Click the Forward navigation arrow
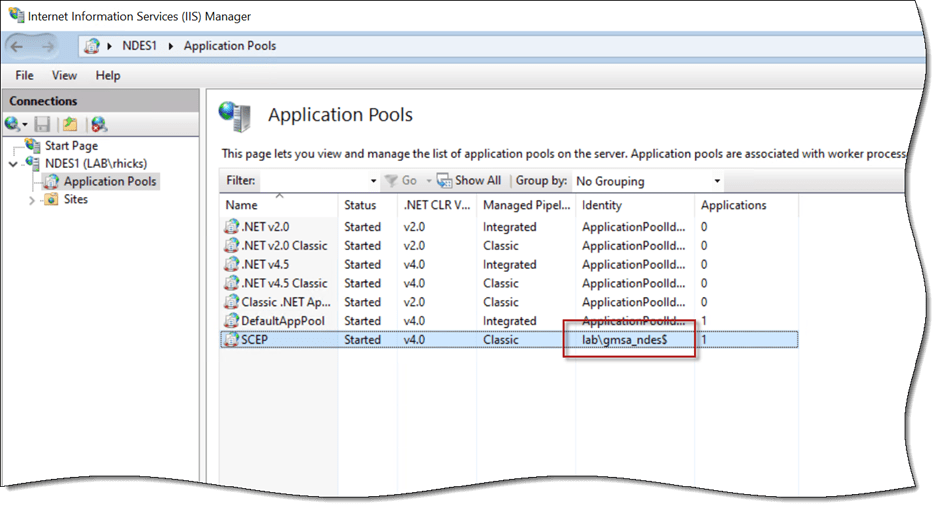937x508 pixels. 47,46
